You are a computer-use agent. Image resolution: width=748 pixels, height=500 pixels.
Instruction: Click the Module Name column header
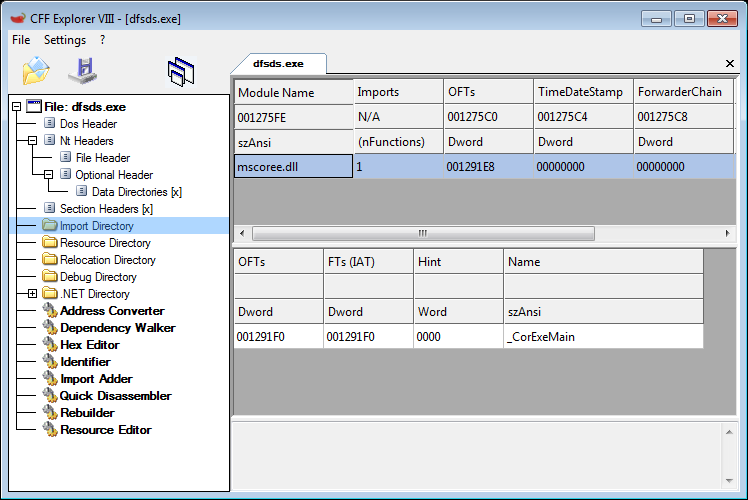(294, 92)
